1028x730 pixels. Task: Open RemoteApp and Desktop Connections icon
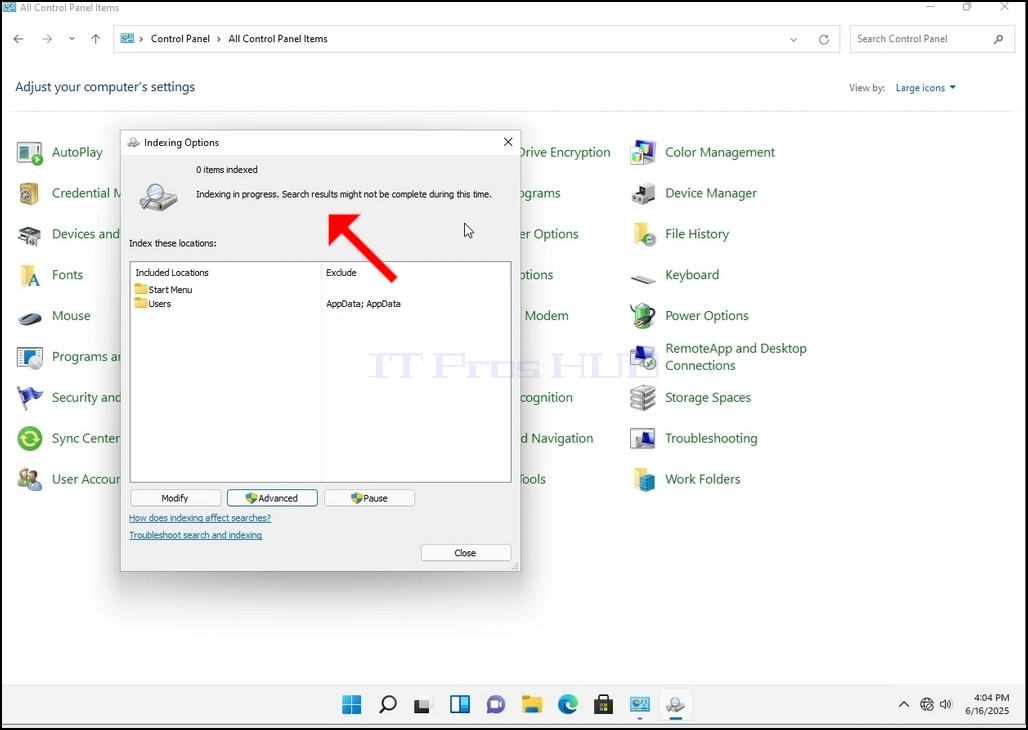coord(643,357)
